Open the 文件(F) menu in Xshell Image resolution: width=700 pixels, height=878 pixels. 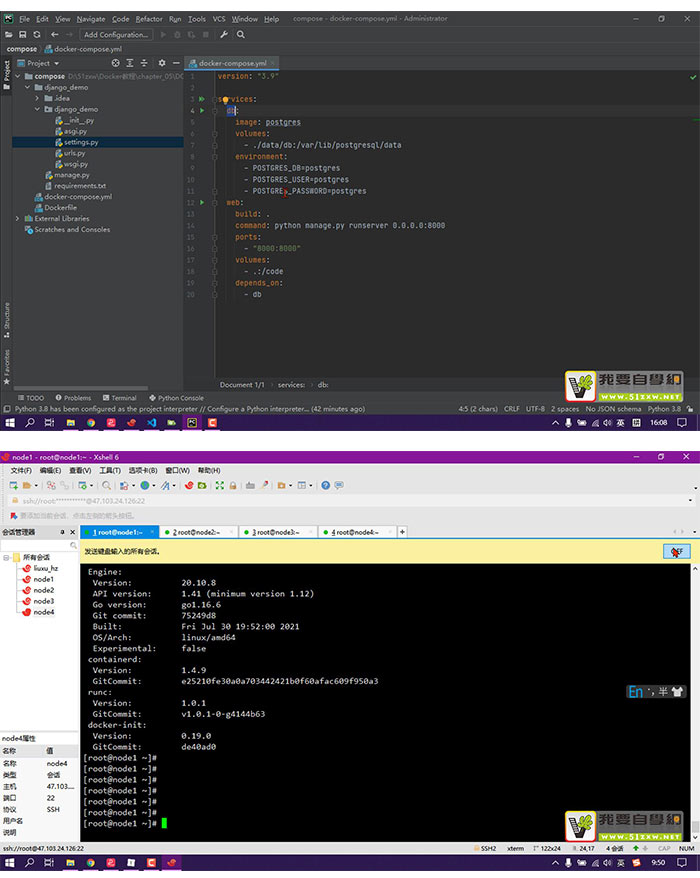click(21, 470)
